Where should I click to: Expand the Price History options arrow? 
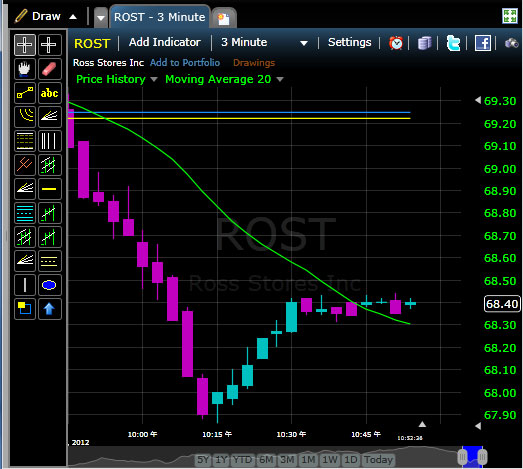point(154,79)
